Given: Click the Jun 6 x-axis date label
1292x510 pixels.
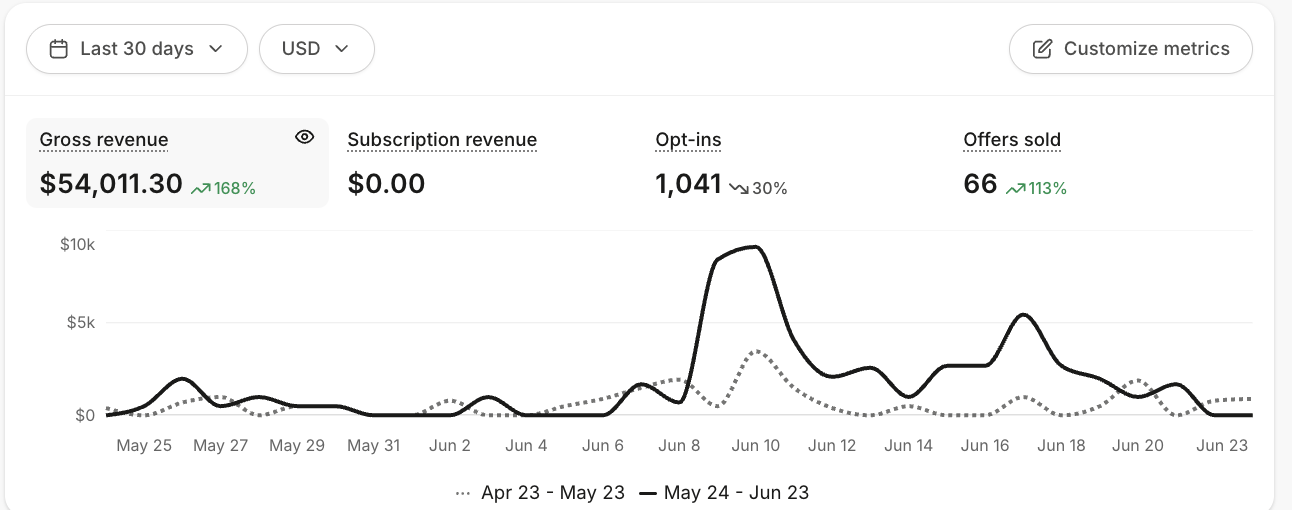Looking at the screenshot, I should click(603, 446).
